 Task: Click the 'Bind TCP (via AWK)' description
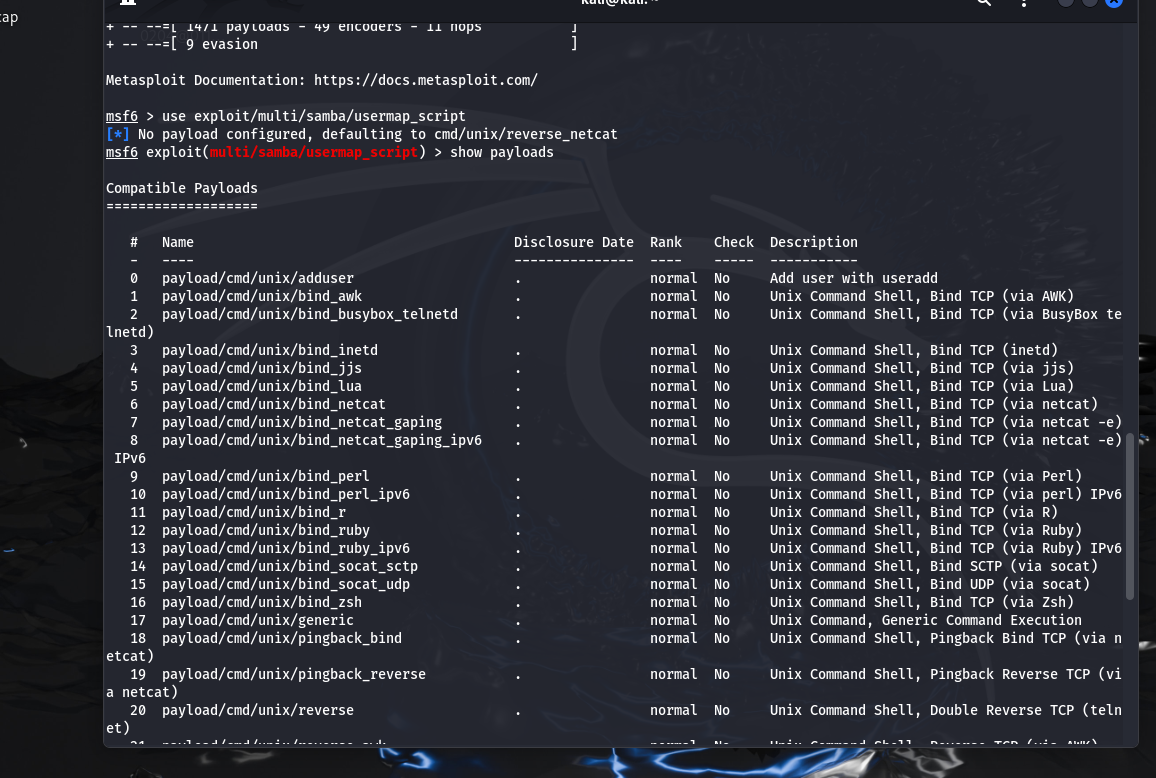coord(1002,296)
